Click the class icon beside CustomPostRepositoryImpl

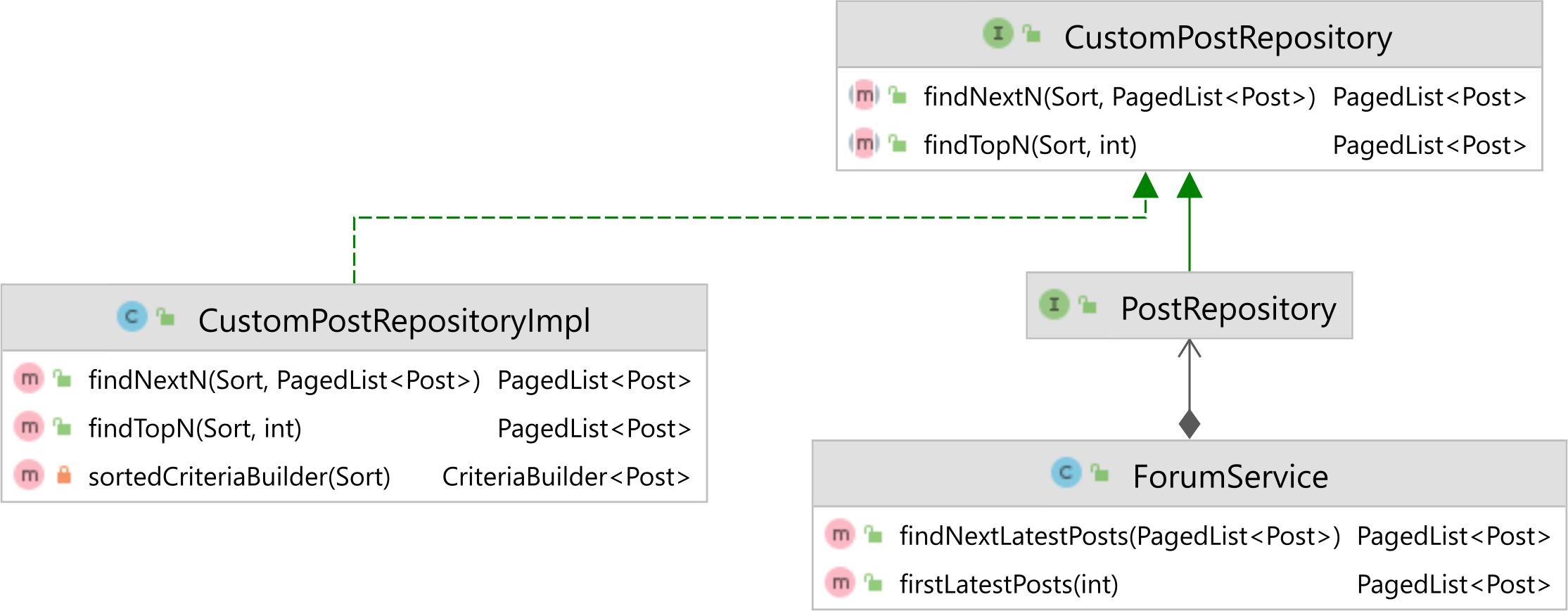[132, 316]
